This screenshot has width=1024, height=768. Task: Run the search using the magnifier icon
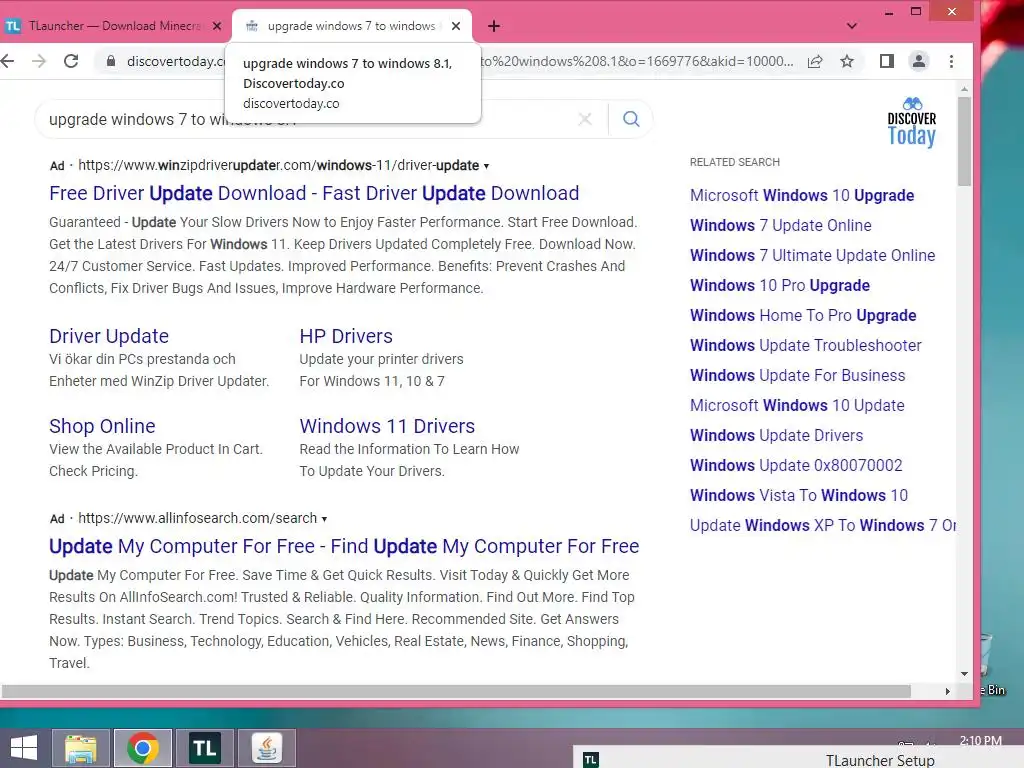pyautogui.click(x=631, y=119)
